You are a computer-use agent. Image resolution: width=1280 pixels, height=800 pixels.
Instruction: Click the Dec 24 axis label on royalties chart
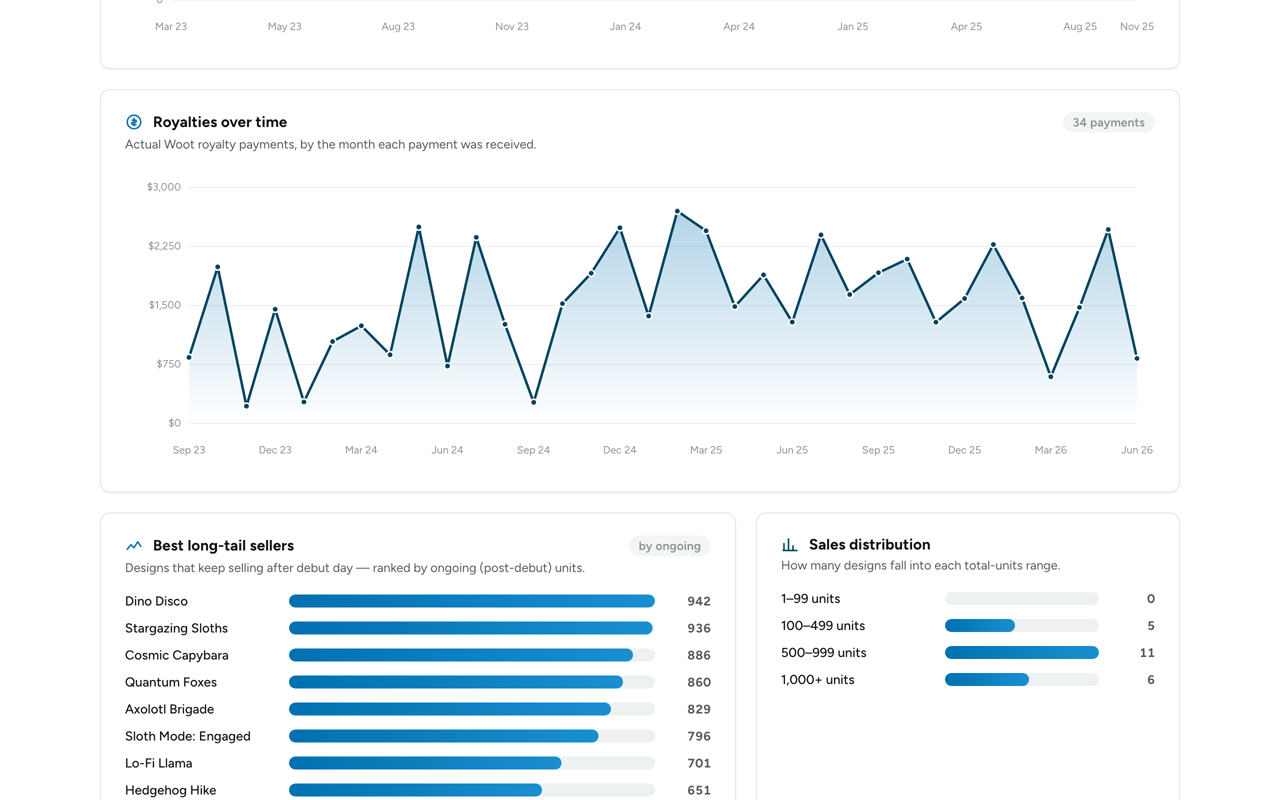[x=619, y=450]
